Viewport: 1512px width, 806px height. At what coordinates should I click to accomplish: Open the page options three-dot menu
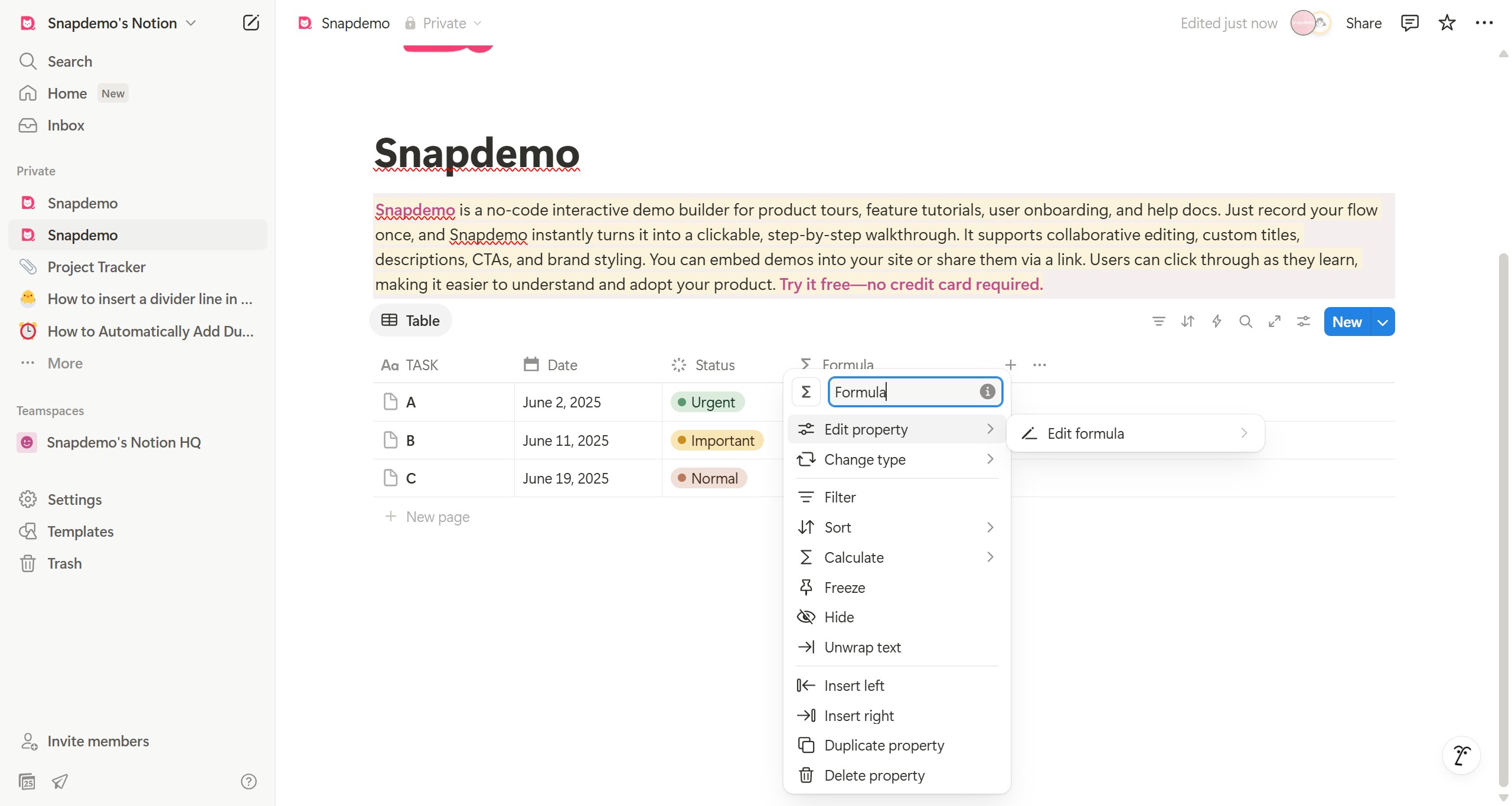(x=1484, y=23)
